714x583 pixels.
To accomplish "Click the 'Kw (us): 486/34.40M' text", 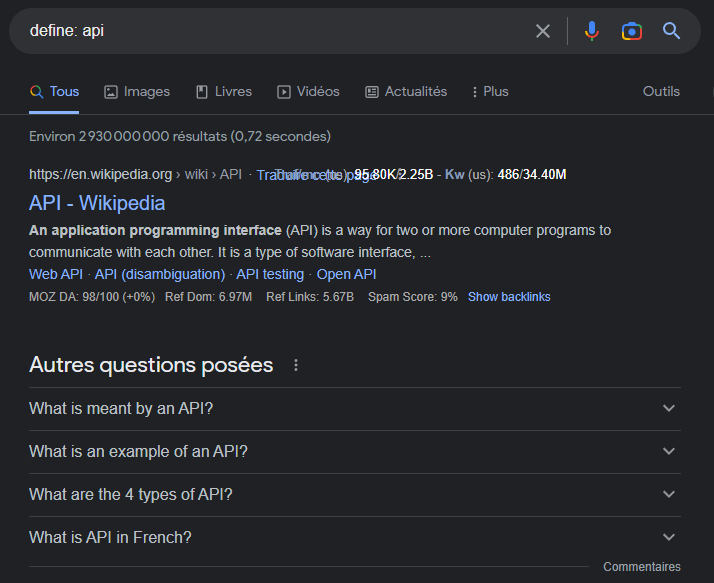I will point(505,174).
